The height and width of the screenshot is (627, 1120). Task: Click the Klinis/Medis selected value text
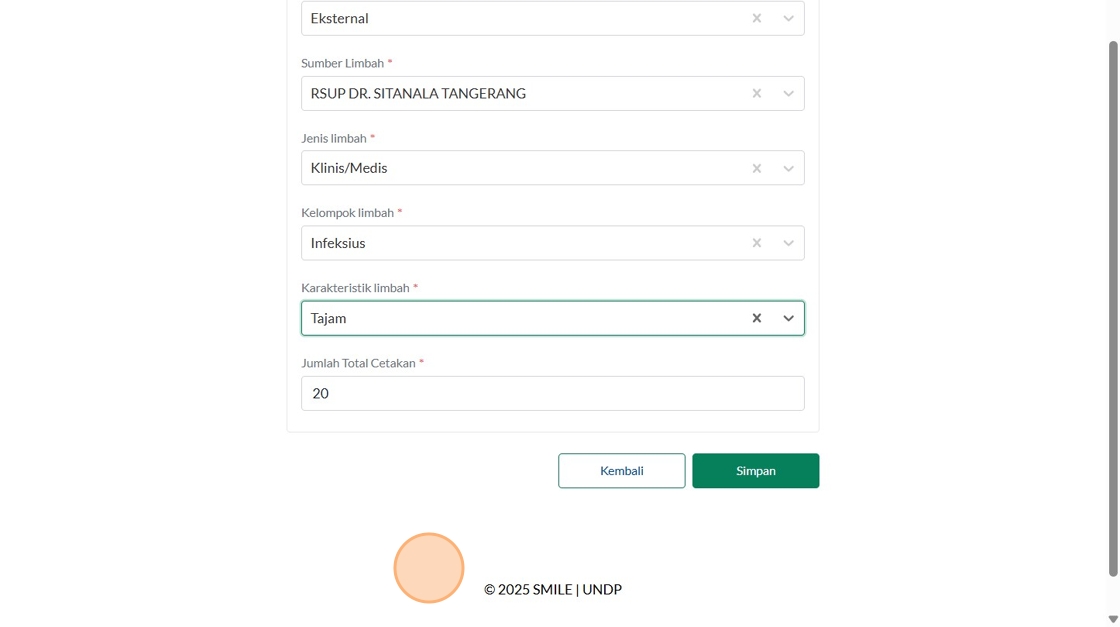click(x=349, y=168)
